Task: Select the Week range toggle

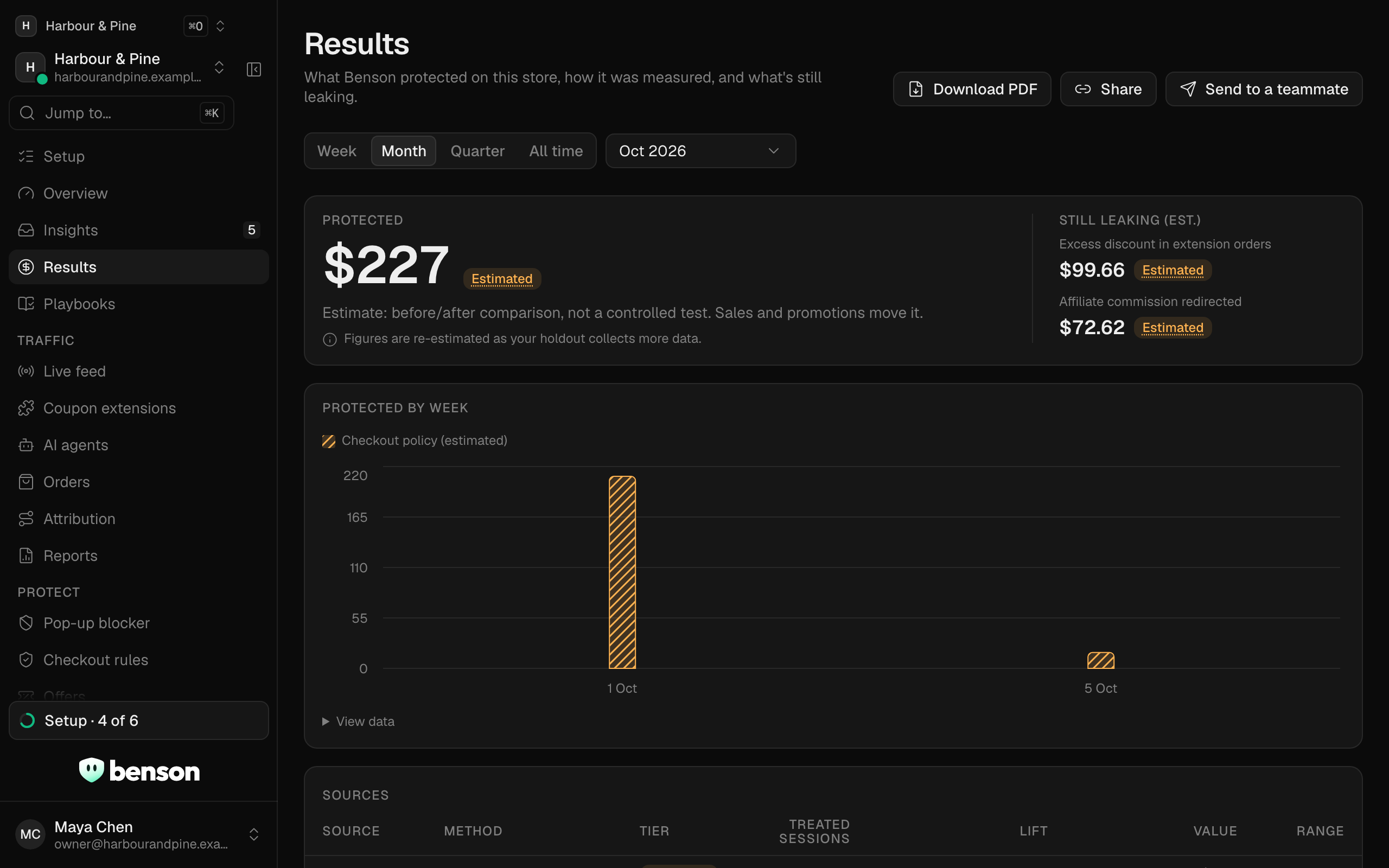Action: point(337,151)
